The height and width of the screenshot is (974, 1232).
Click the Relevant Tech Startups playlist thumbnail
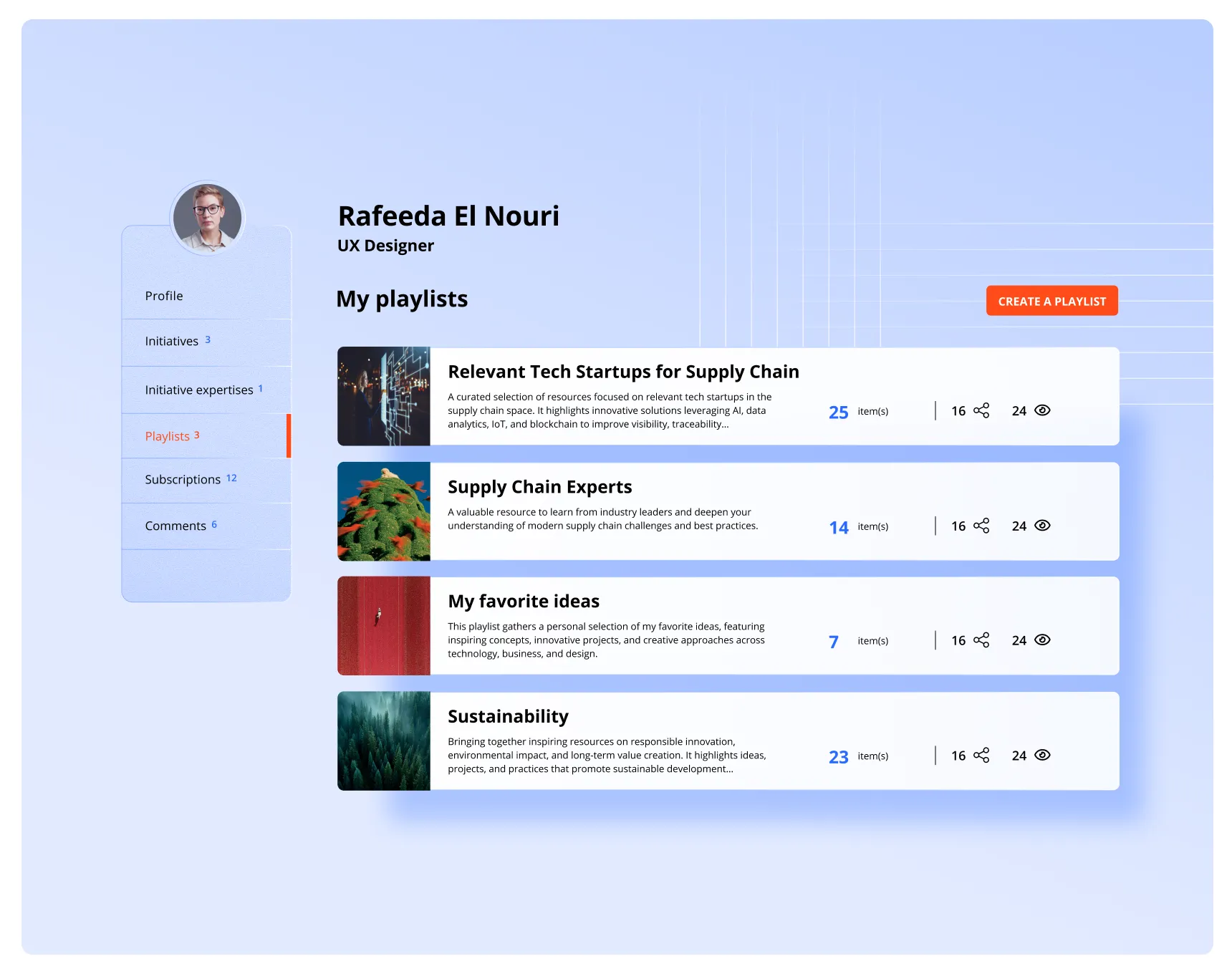click(384, 396)
